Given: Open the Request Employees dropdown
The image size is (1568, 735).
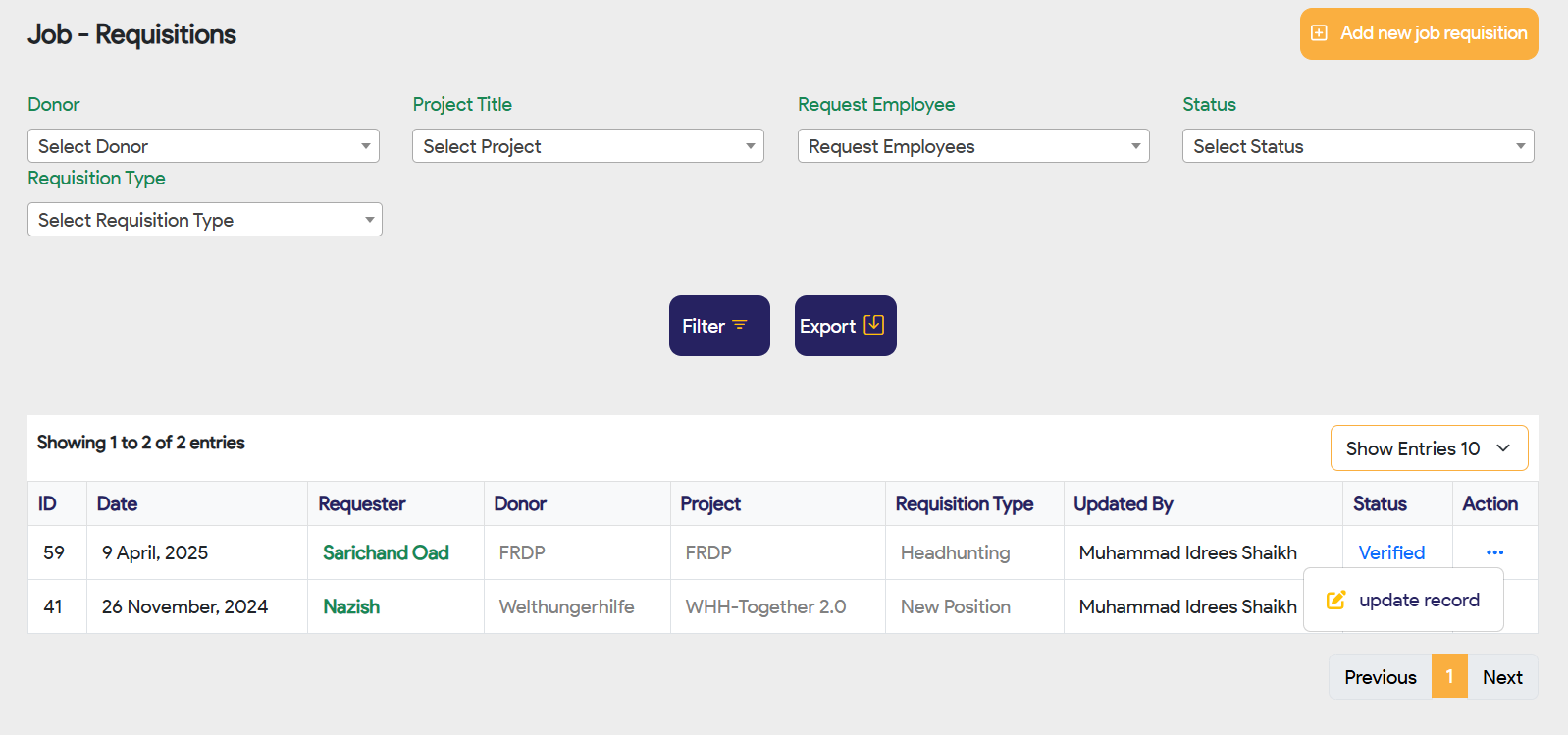Looking at the screenshot, I should click(x=973, y=146).
